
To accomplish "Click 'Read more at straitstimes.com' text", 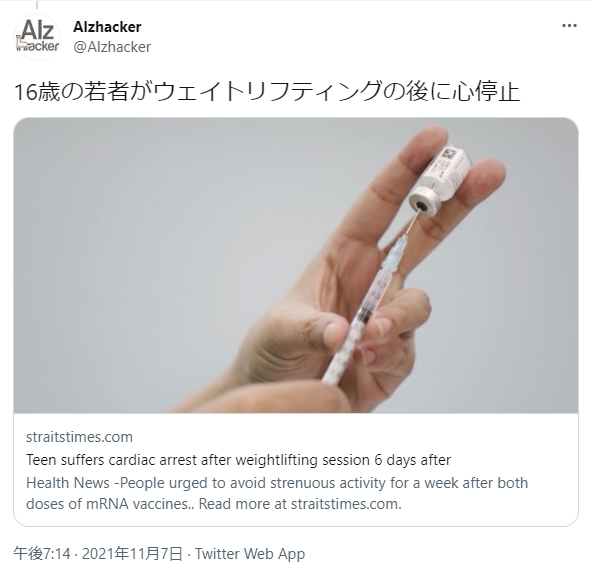I will [x=300, y=504].
